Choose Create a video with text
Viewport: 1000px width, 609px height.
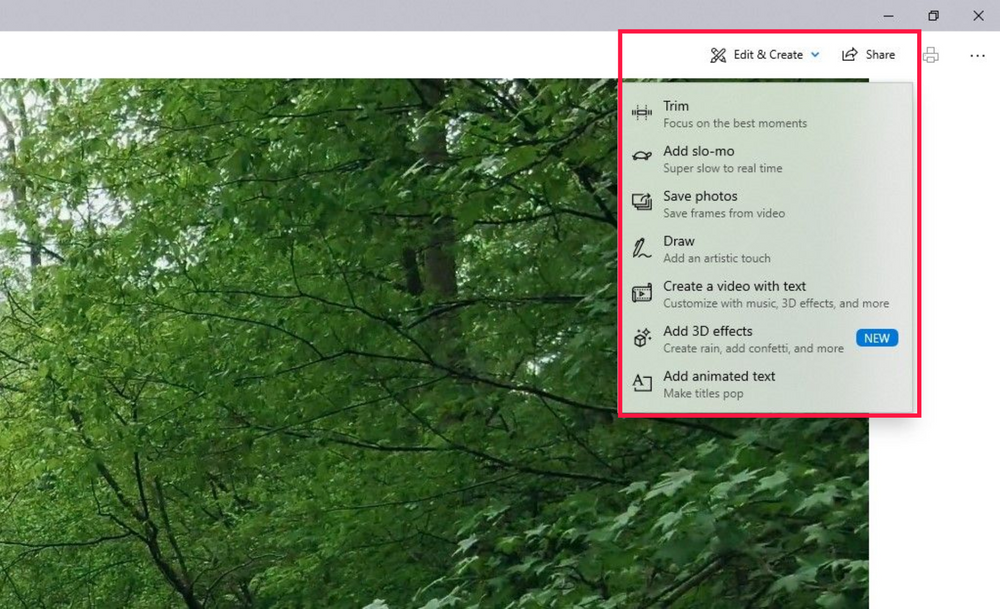tap(734, 286)
